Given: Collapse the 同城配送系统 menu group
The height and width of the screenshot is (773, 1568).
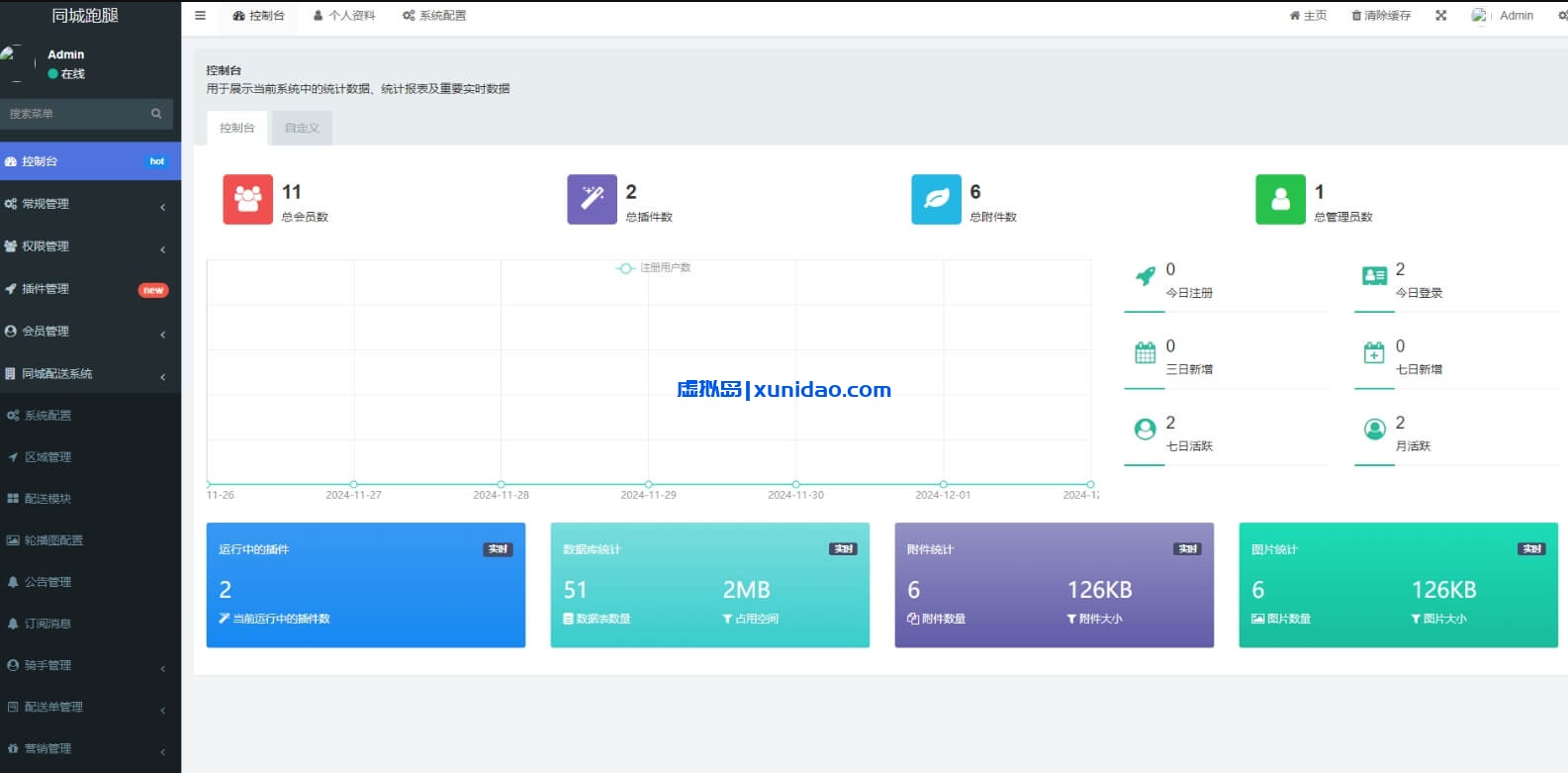Looking at the screenshot, I should [x=89, y=374].
